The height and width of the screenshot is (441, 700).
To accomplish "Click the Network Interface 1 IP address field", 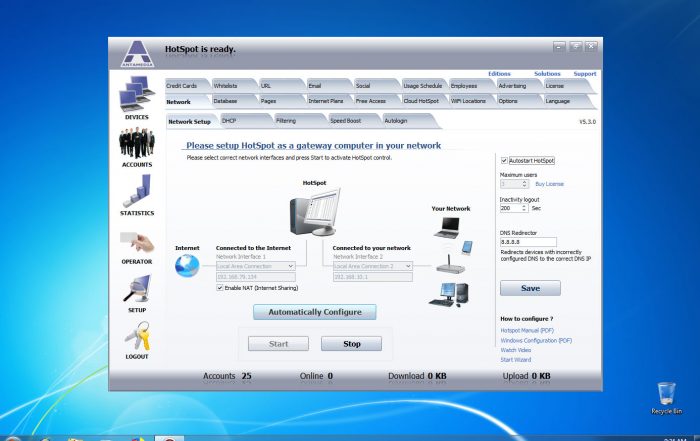I will tap(255, 277).
